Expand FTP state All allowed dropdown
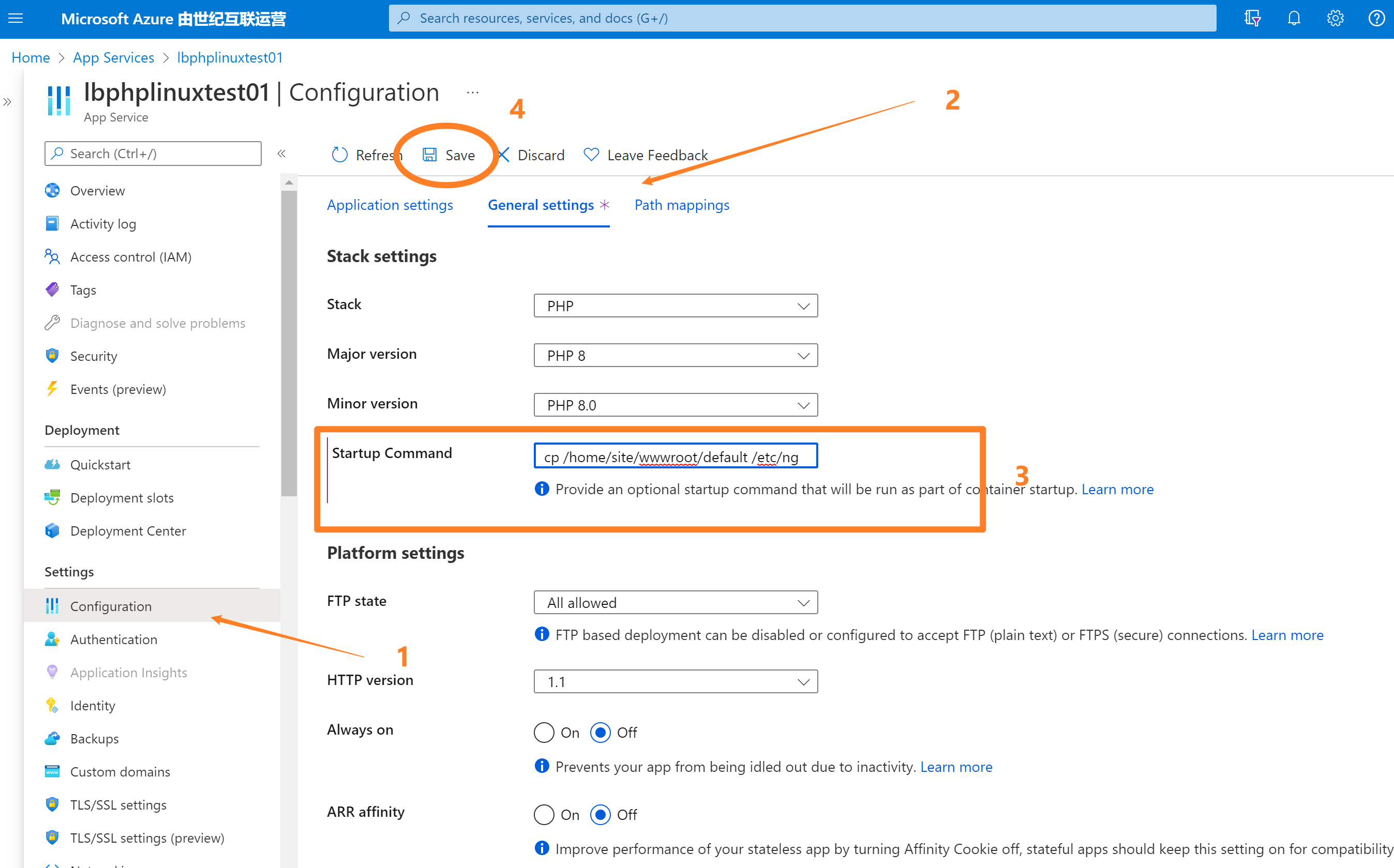Viewport: 1394px width, 868px height. (x=676, y=603)
